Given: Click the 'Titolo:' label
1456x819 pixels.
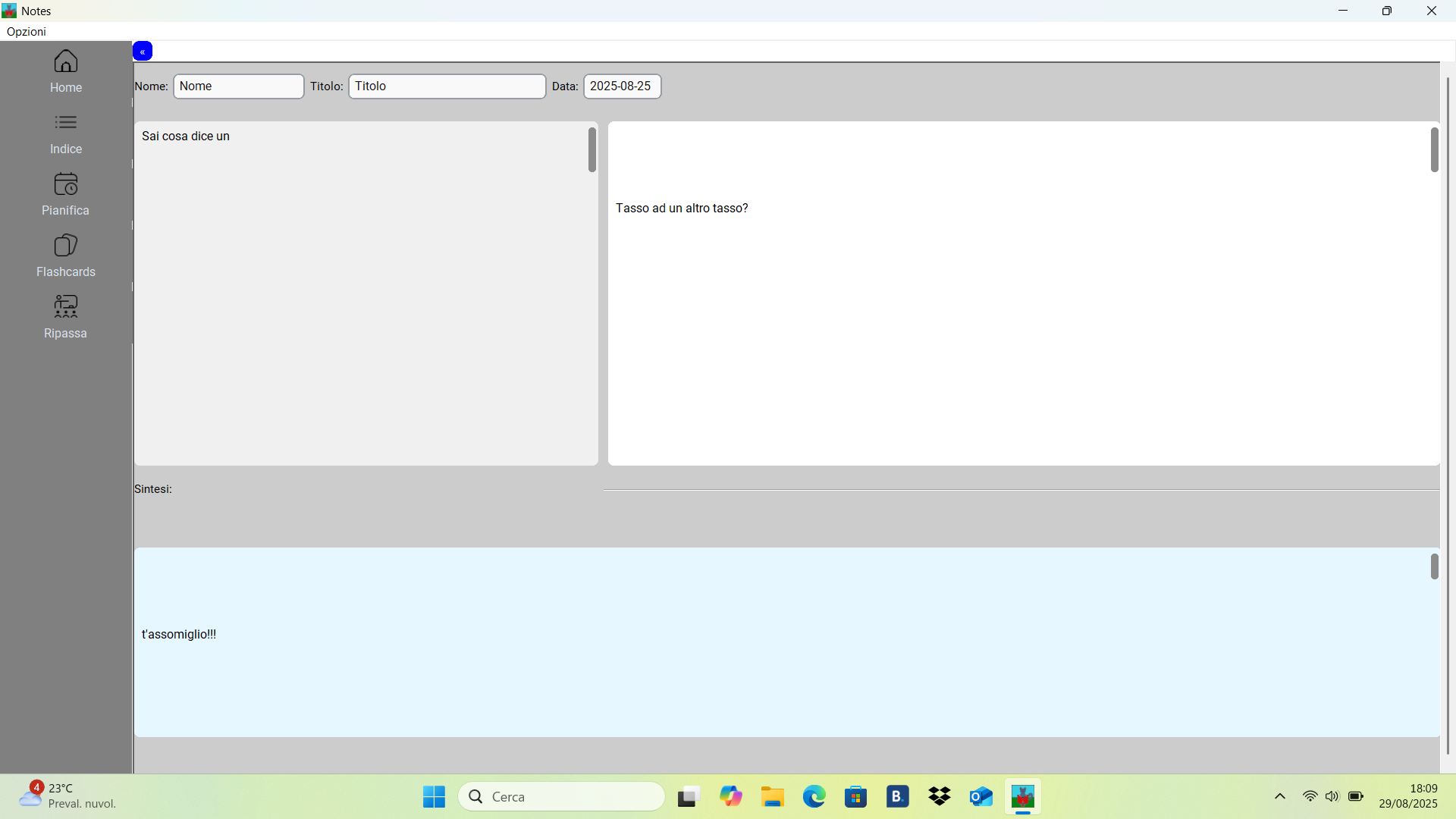Looking at the screenshot, I should click(x=327, y=86).
